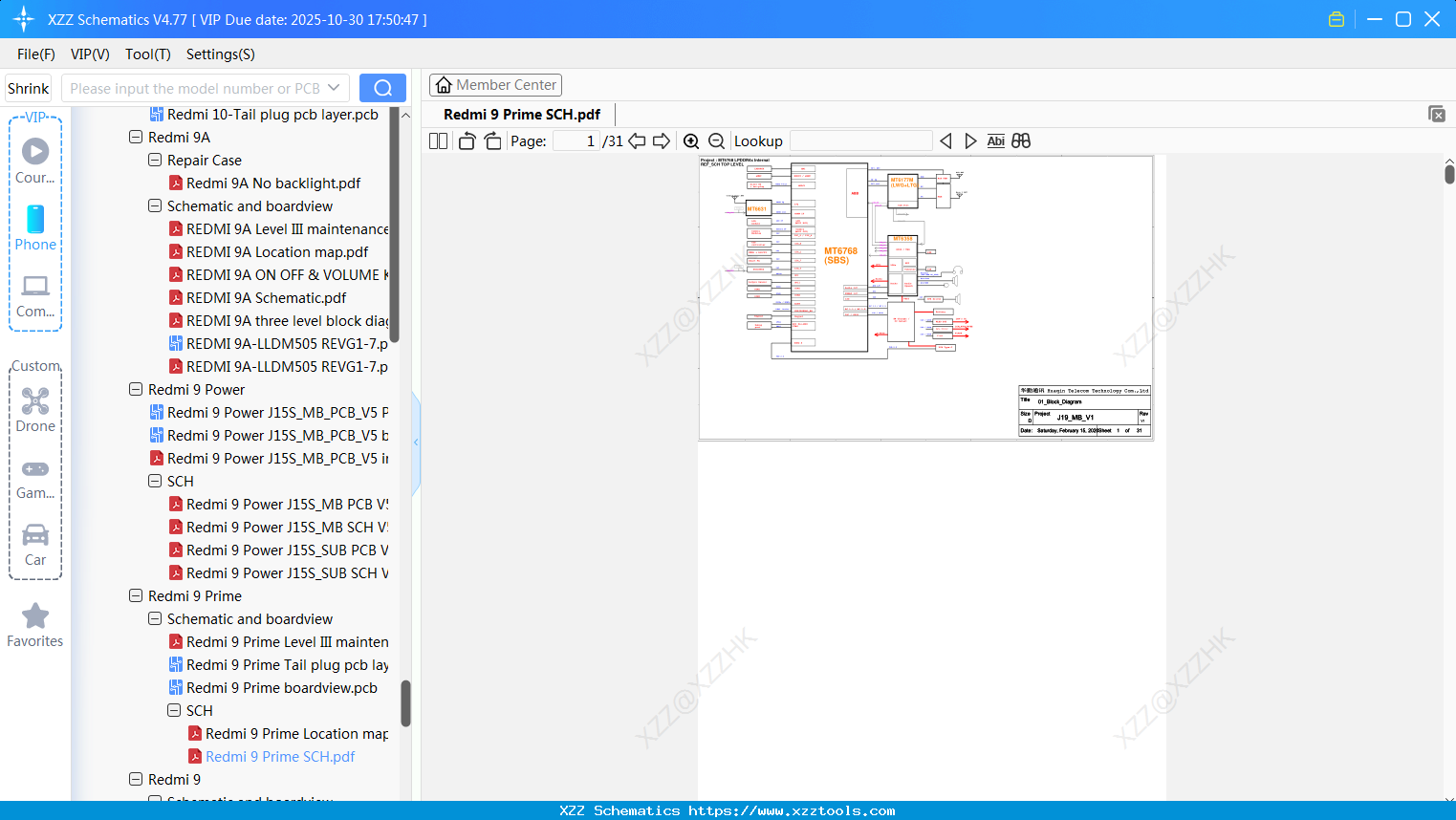Collapse the Repair Case folder

coord(155,161)
